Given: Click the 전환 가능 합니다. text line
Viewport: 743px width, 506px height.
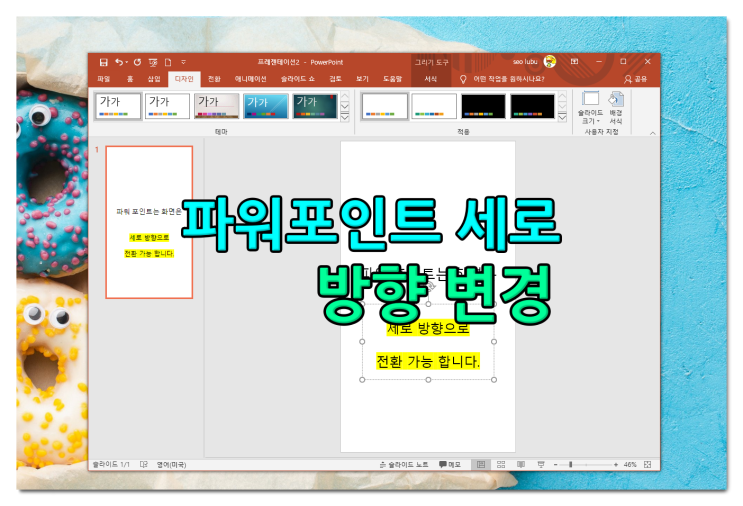Looking at the screenshot, I should point(428,361).
